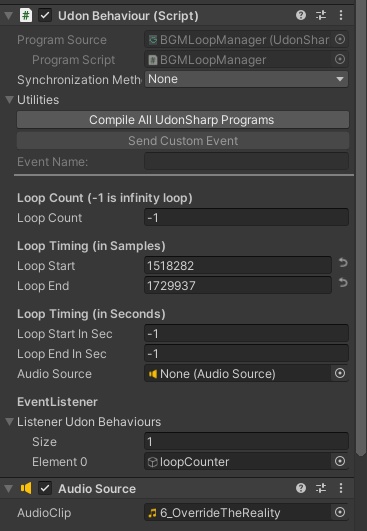The height and width of the screenshot is (531, 367).
Task: Open object picker for Audio Source field
Action: [x=340, y=373]
